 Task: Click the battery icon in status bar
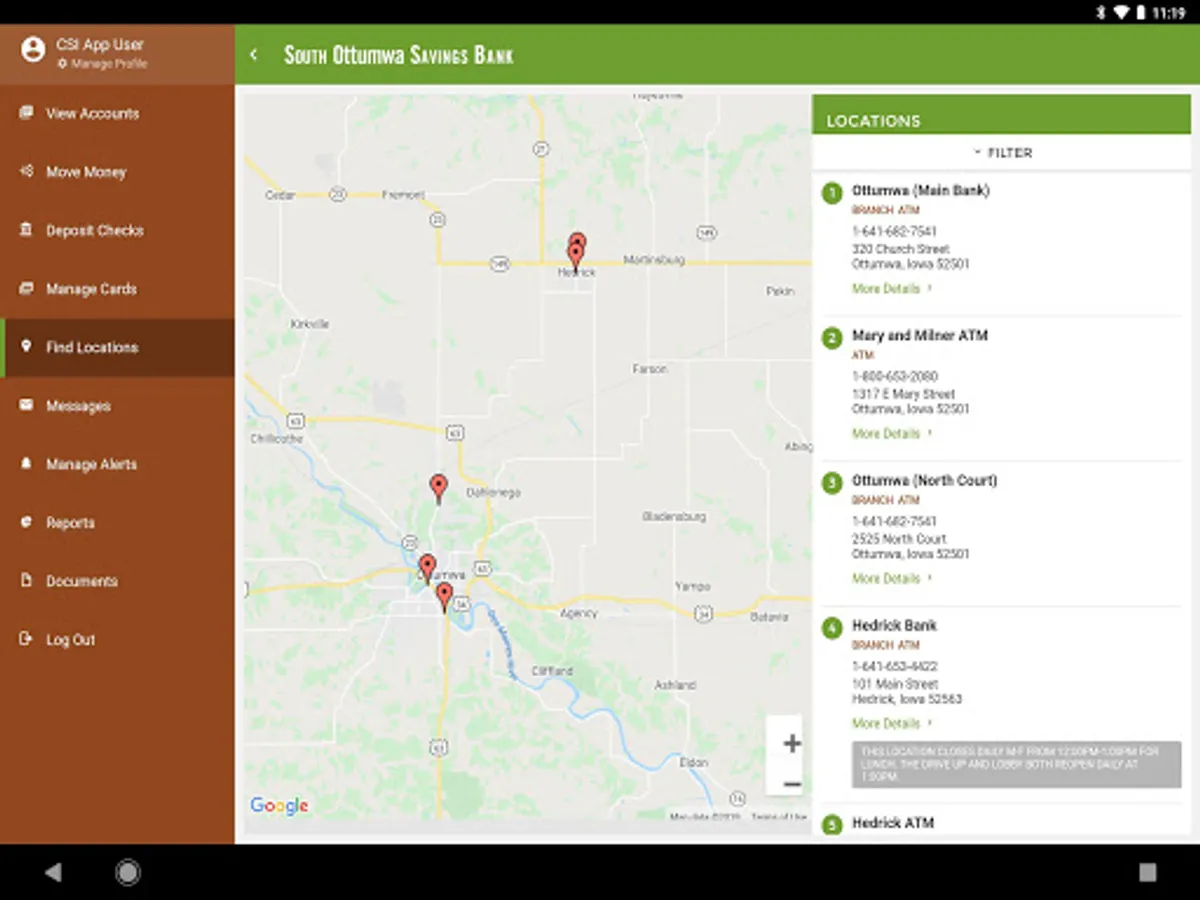[1139, 12]
